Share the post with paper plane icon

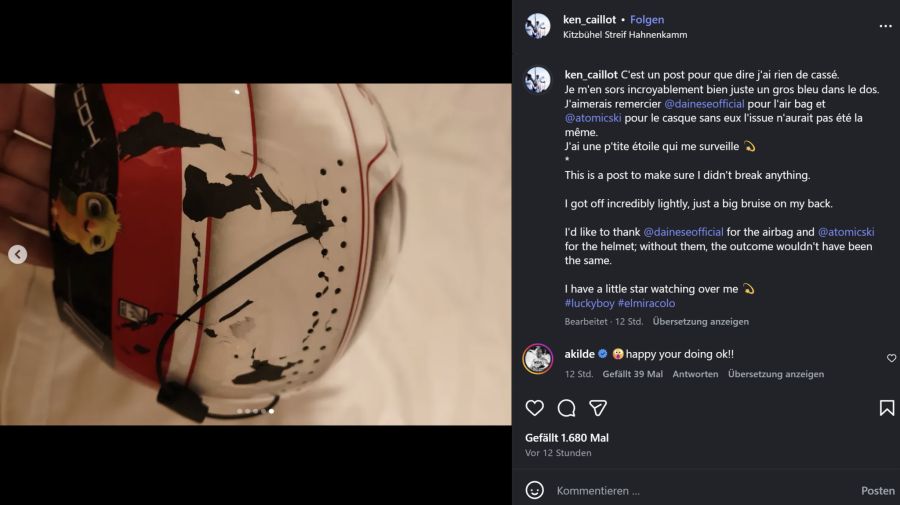[x=598, y=408]
